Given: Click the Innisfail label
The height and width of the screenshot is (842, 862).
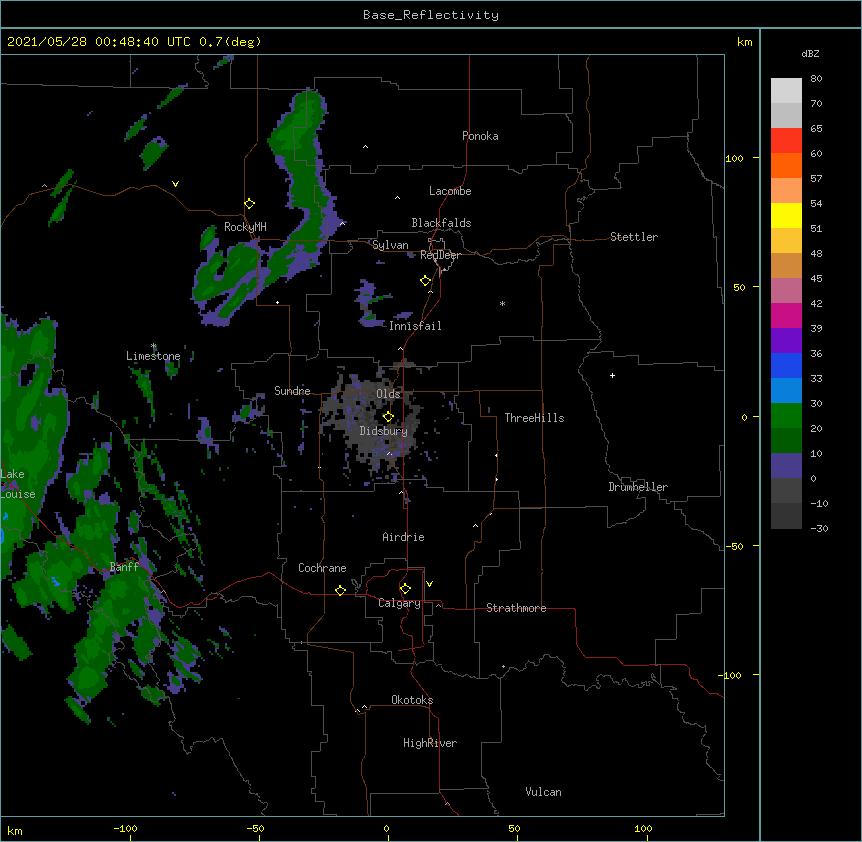Looking at the screenshot, I should (415, 326).
